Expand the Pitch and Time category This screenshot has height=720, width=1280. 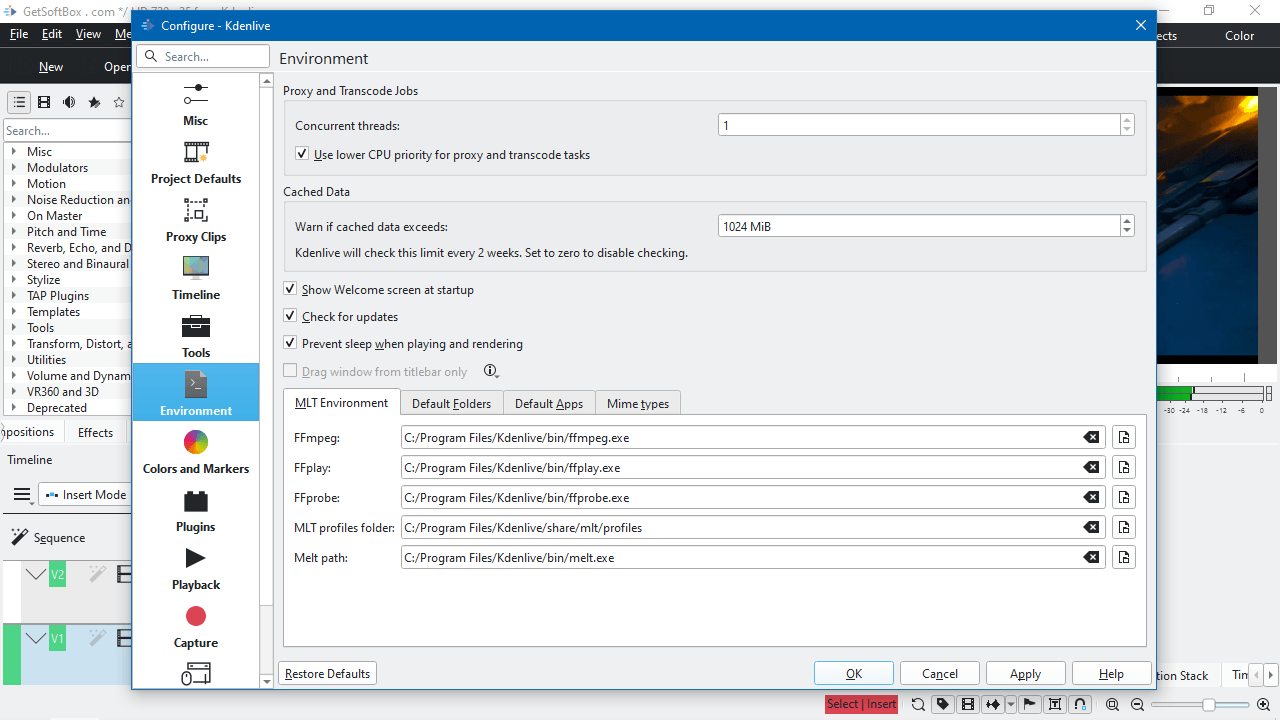pos(14,232)
